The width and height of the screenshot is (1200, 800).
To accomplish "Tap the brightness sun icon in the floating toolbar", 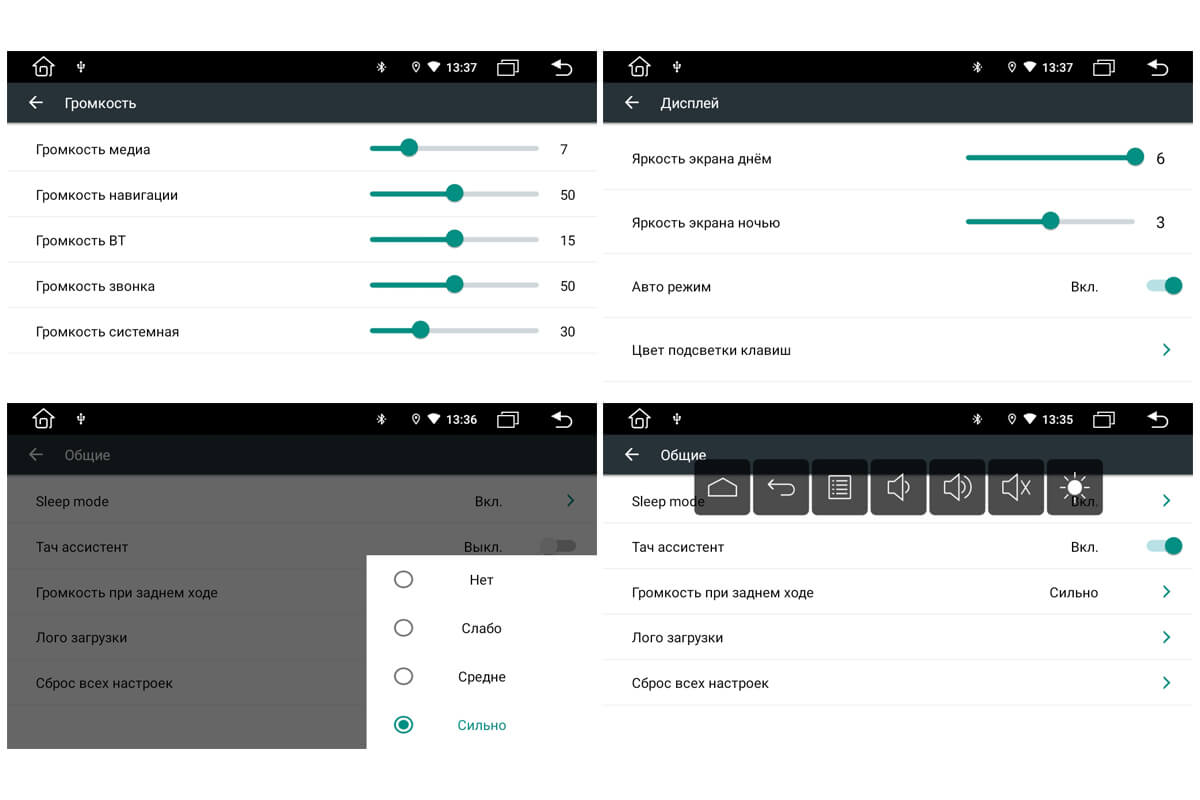I will coord(1074,487).
